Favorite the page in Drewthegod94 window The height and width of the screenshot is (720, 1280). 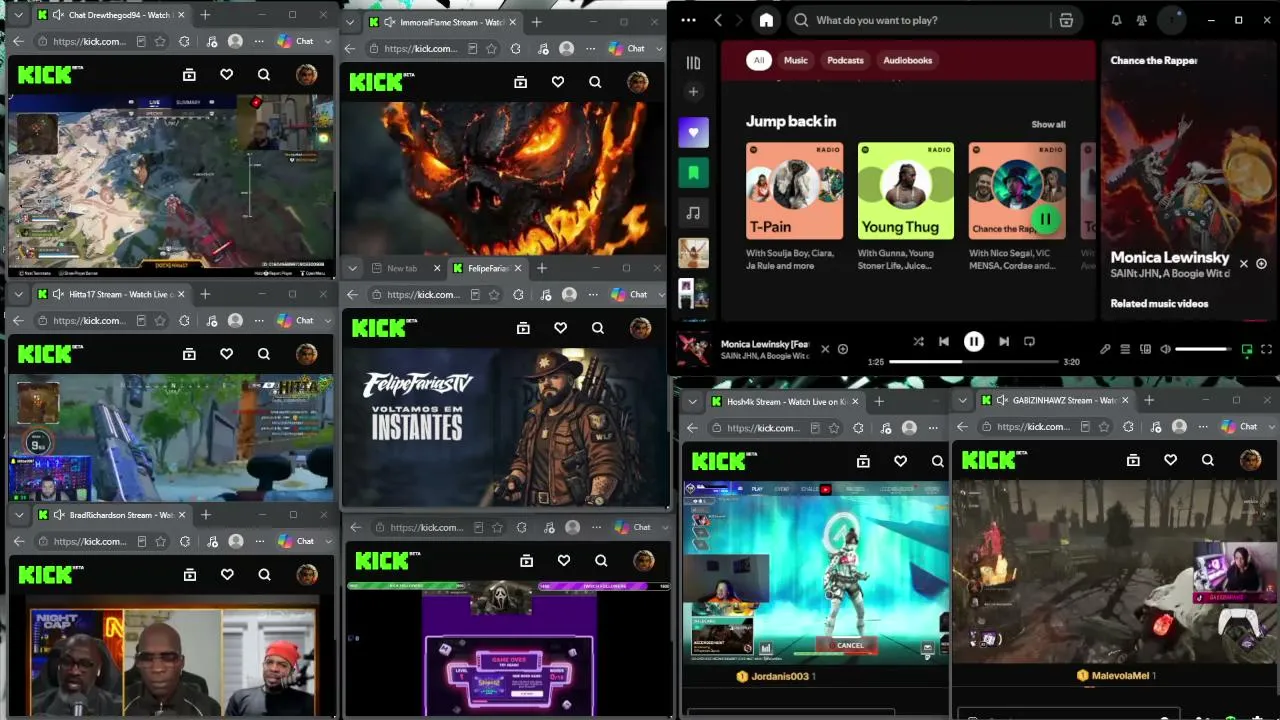pyautogui.click(x=160, y=41)
